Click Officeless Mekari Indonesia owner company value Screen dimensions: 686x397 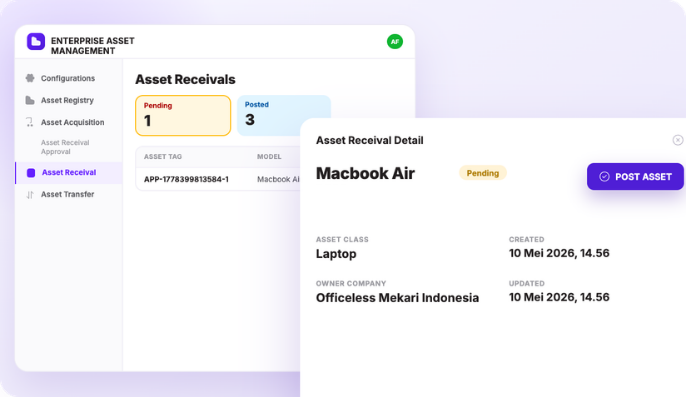pyautogui.click(x=397, y=298)
